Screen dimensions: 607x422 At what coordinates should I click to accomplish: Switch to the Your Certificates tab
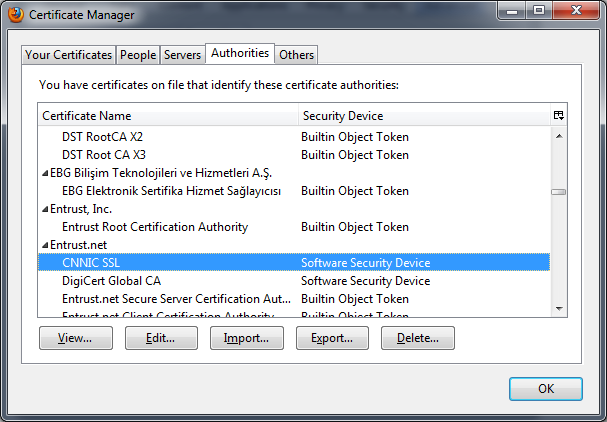click(x=69, y=55)
